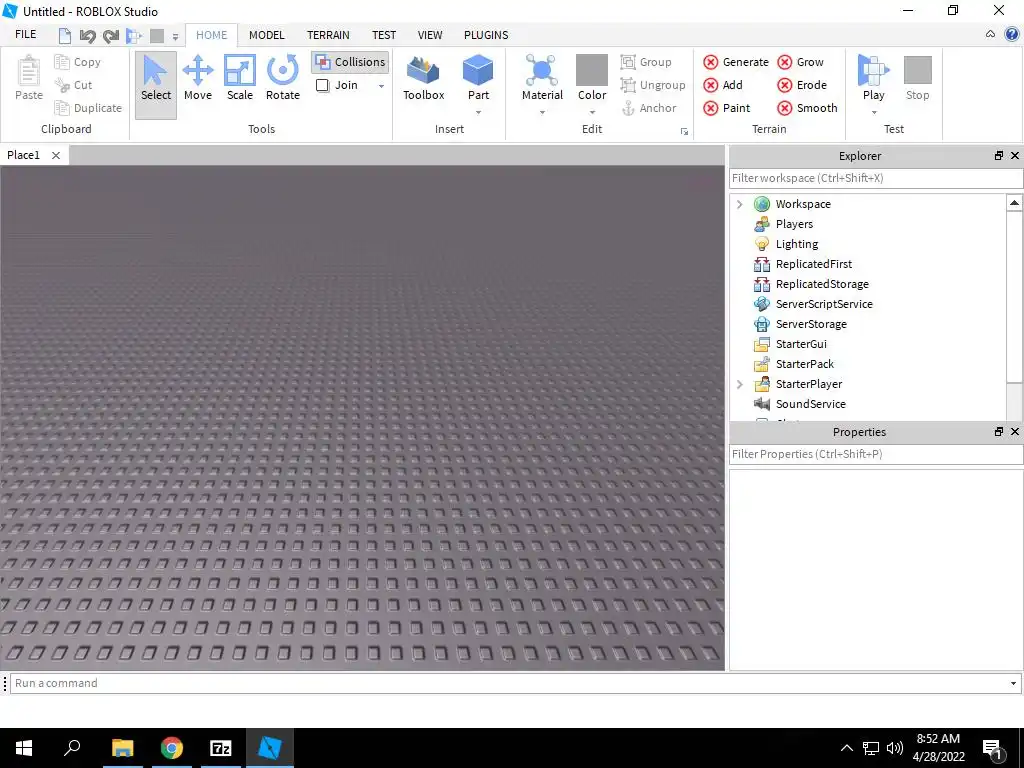
Task: Undock the Properties panel
Action: pos(999,432)
